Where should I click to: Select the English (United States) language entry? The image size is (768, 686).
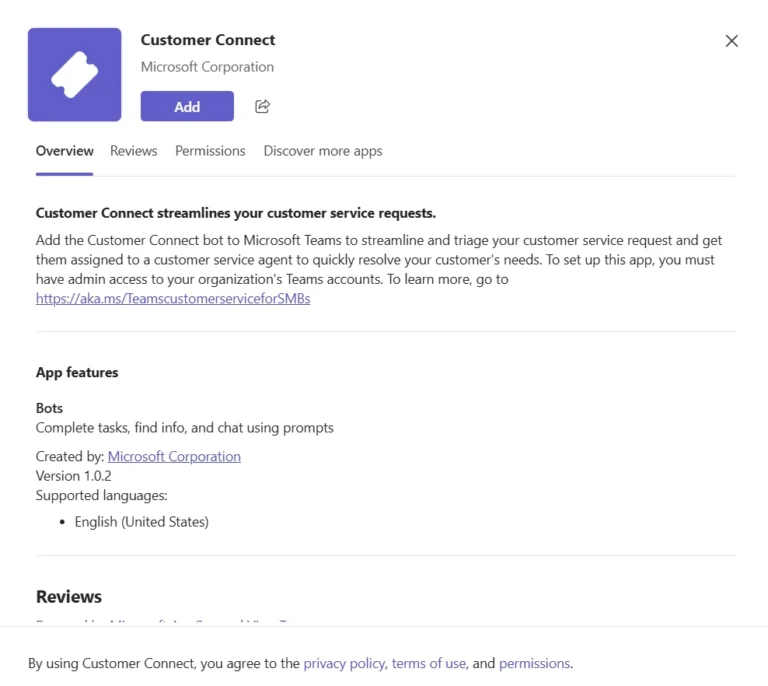(141, 522)
